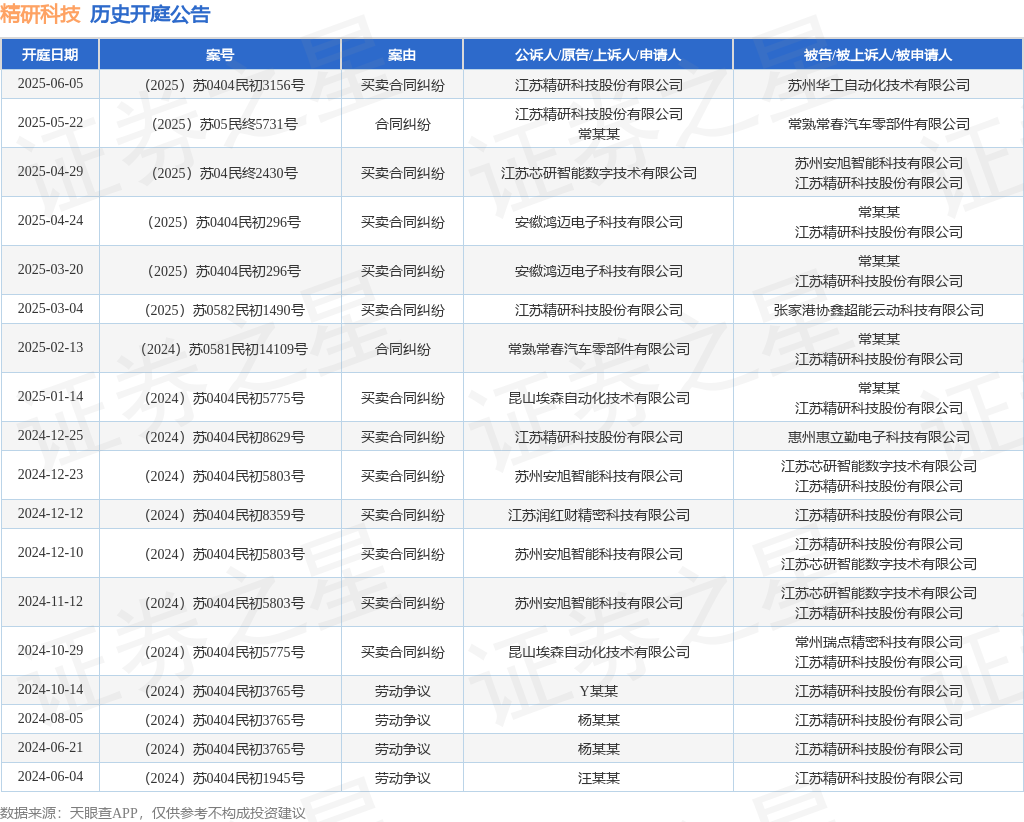Select the date 2024-10-29

(x=50, y=652)
